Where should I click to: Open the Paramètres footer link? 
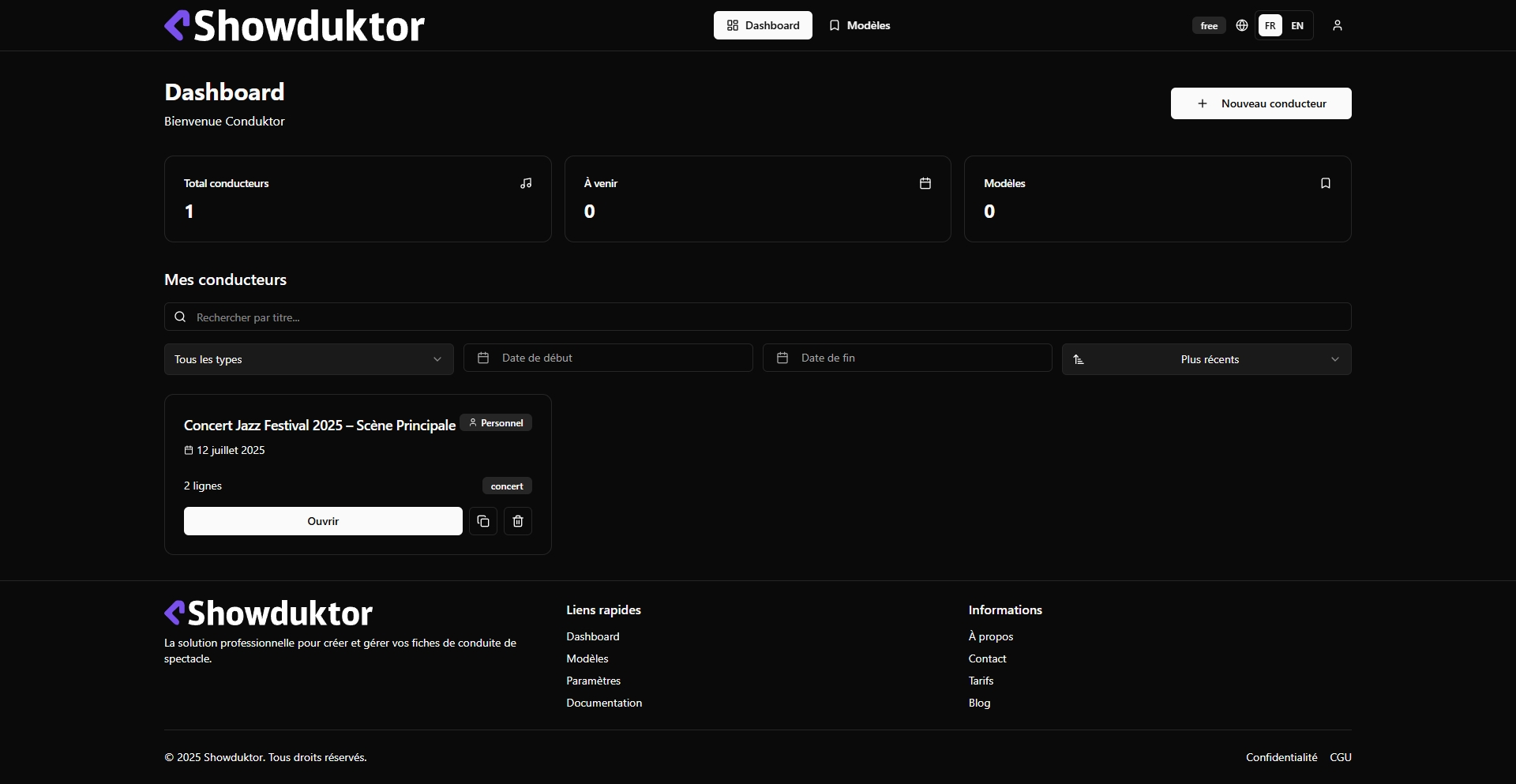(x=594, y=681)
